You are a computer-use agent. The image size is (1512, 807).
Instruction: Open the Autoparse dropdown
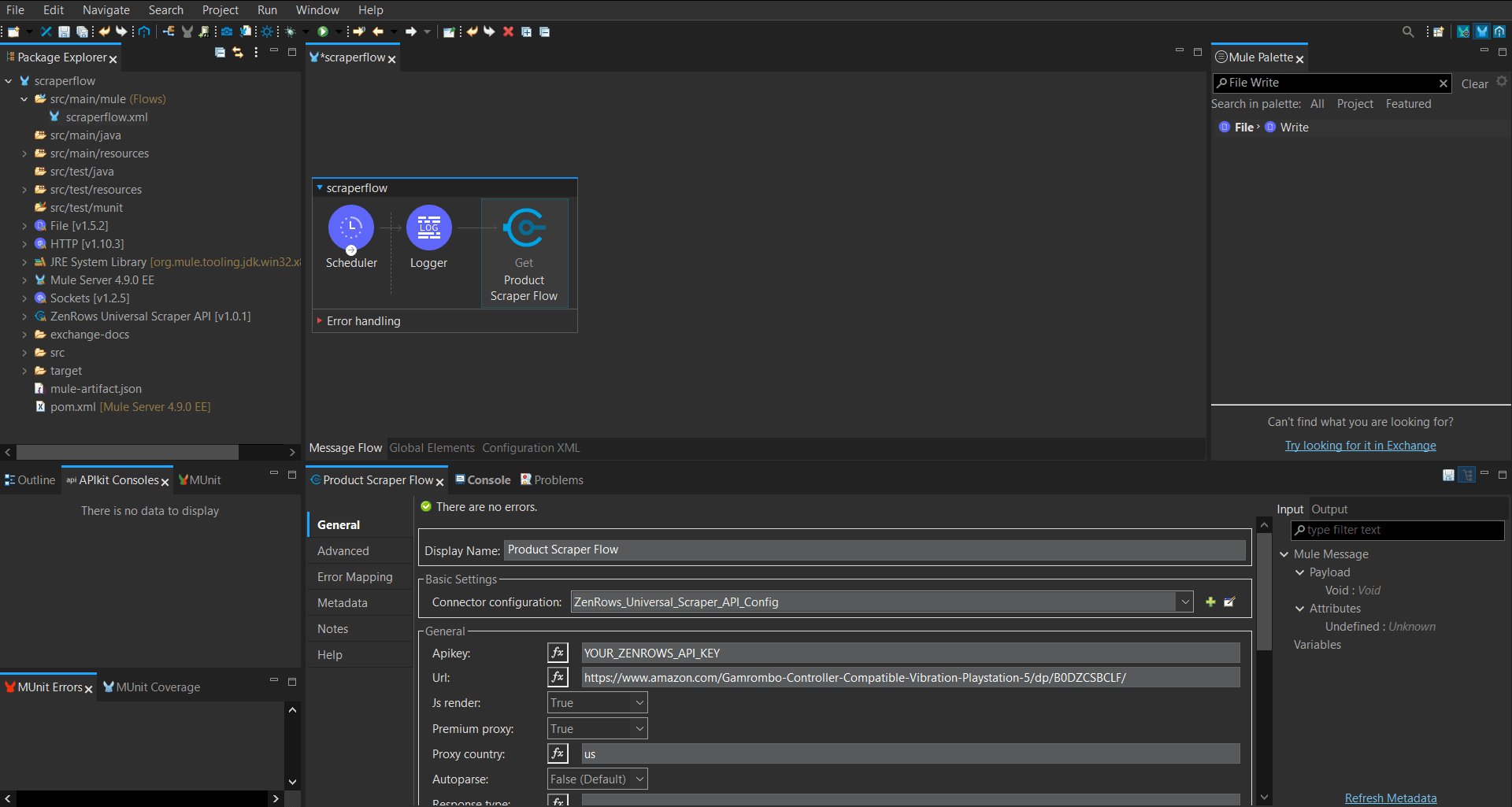[x=597, y=779]
